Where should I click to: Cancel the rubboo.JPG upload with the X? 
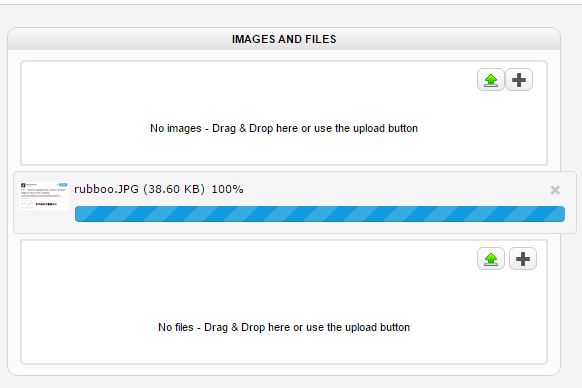(x=555, y=190)
